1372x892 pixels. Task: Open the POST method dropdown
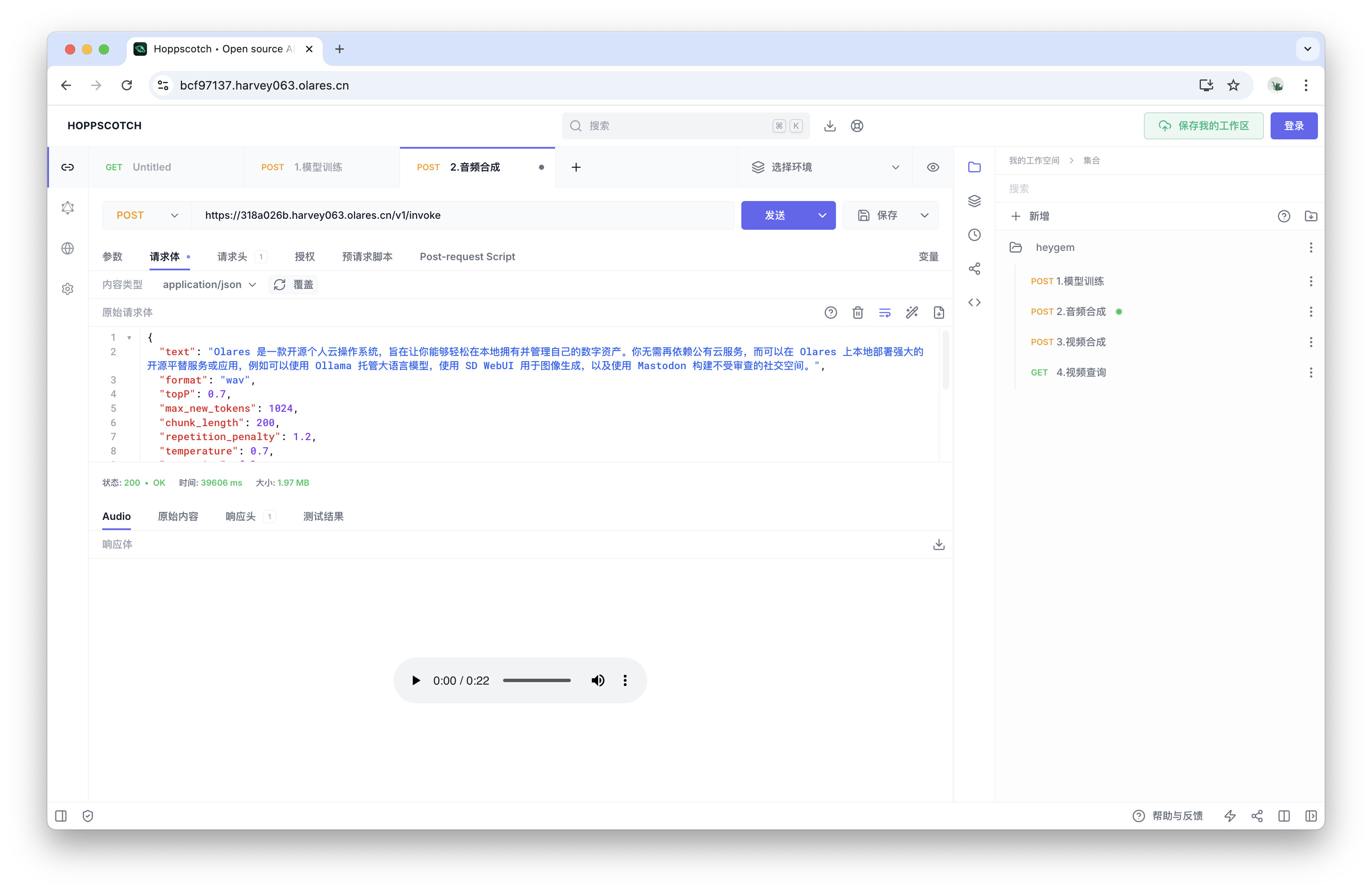(x=147, y=215)
